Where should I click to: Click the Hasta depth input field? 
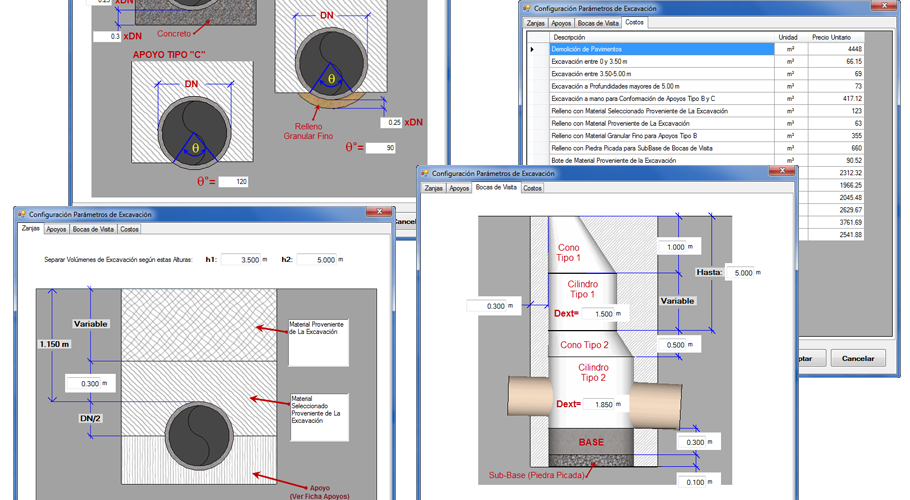point(740,273)
